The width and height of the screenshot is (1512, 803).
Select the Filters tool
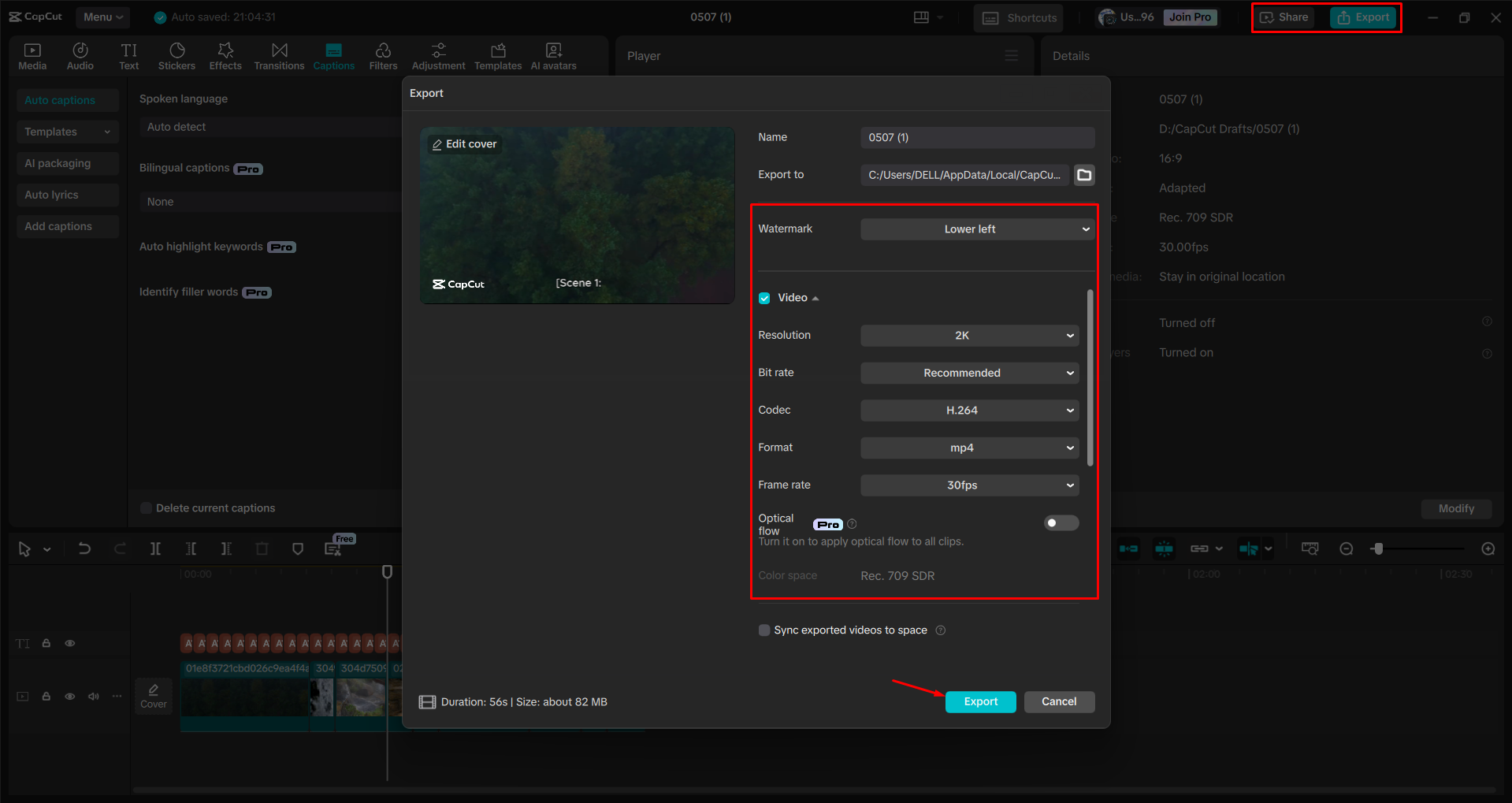click(383, 55)
